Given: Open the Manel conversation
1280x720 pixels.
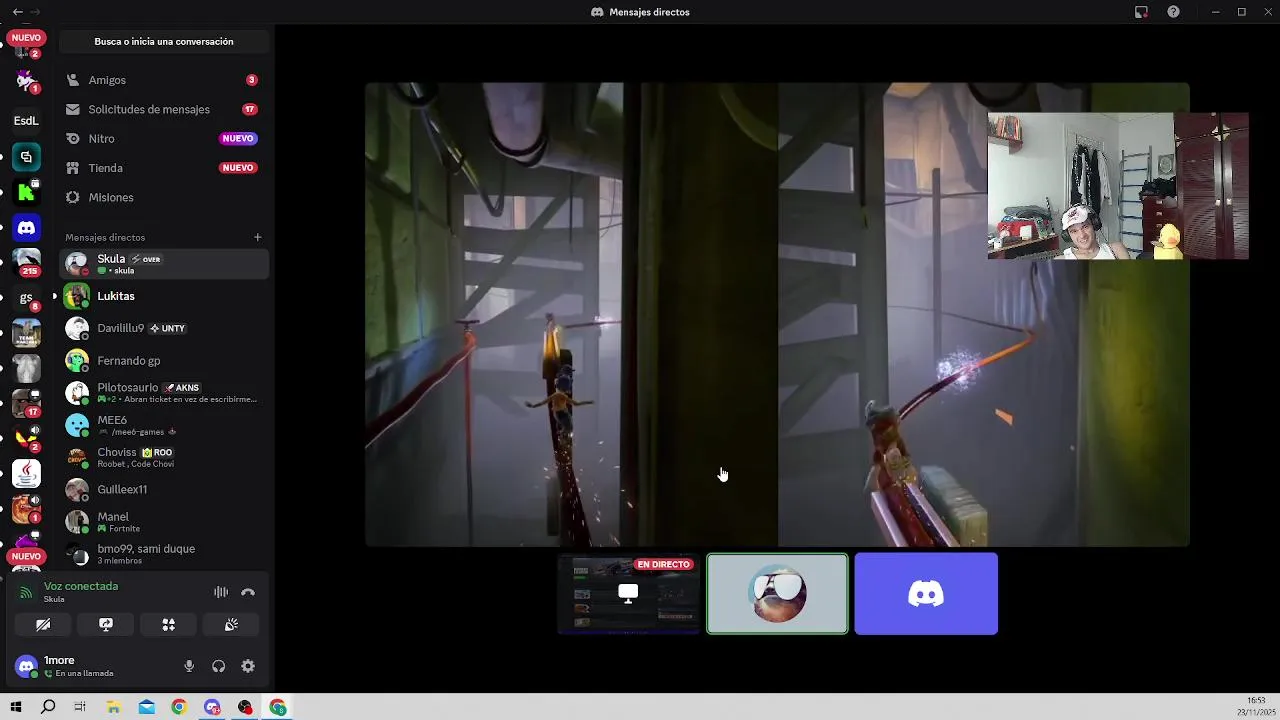Looking at the screenshot, I should pos(164,521).
